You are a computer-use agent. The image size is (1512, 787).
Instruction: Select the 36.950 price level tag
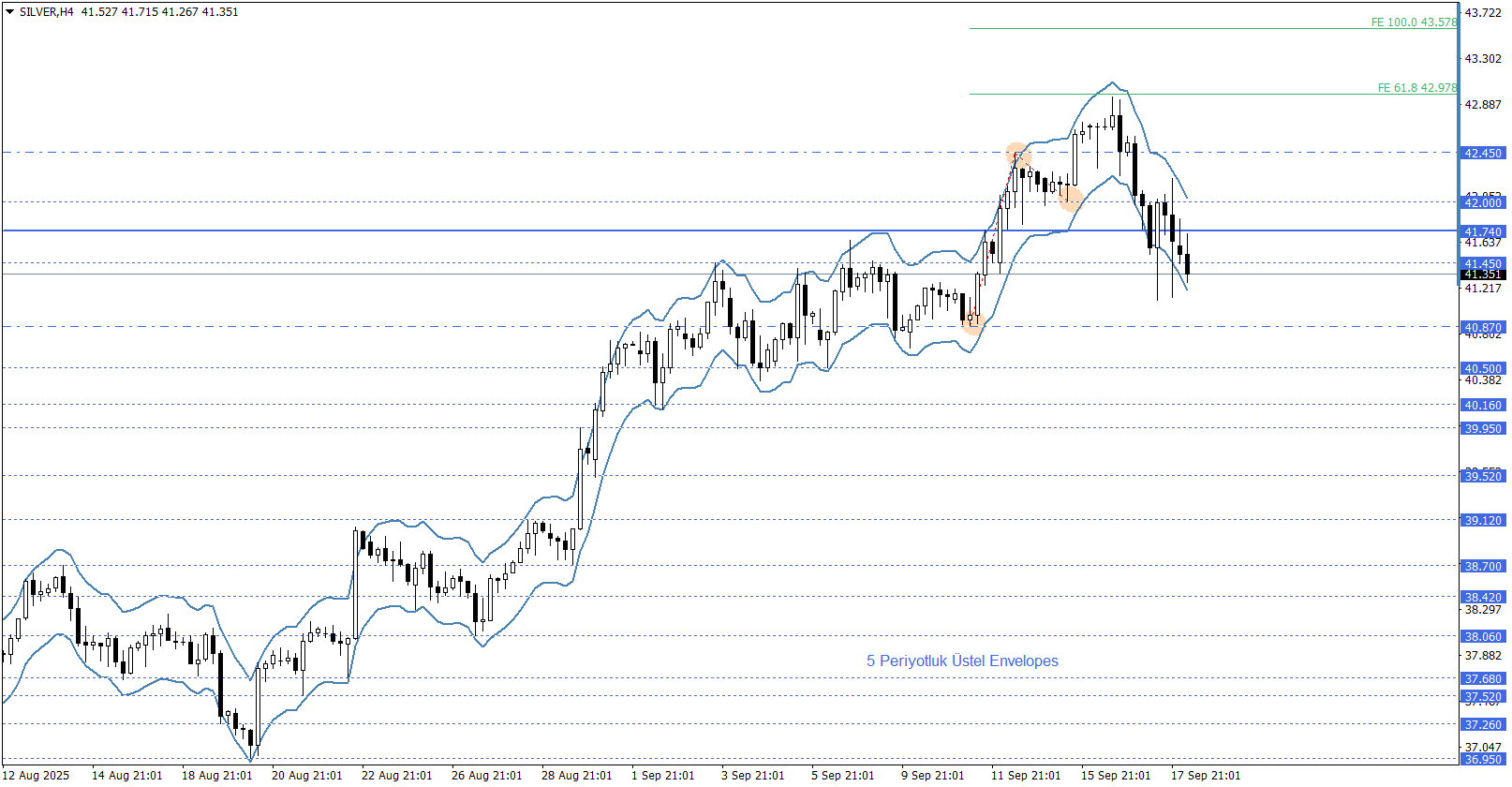1483,760
